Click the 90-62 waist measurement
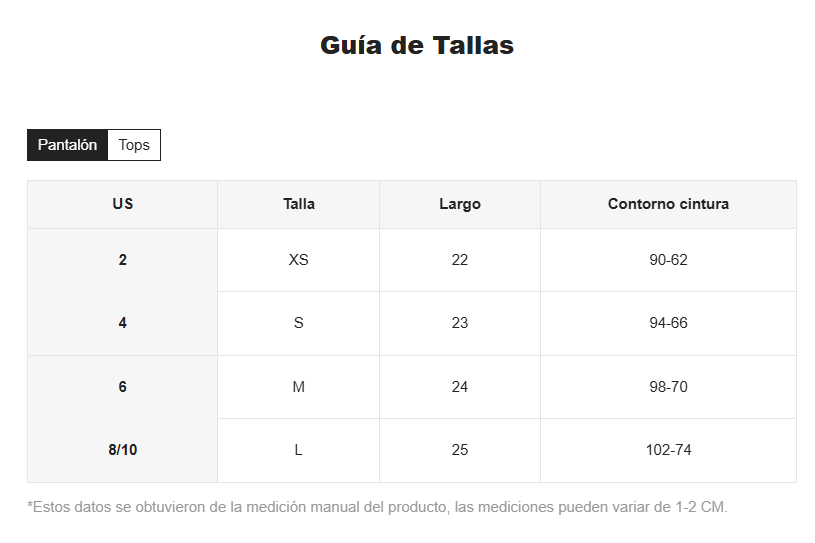Image resolution: width=815 pixels, height=543 pixels. tap(668, 260)
